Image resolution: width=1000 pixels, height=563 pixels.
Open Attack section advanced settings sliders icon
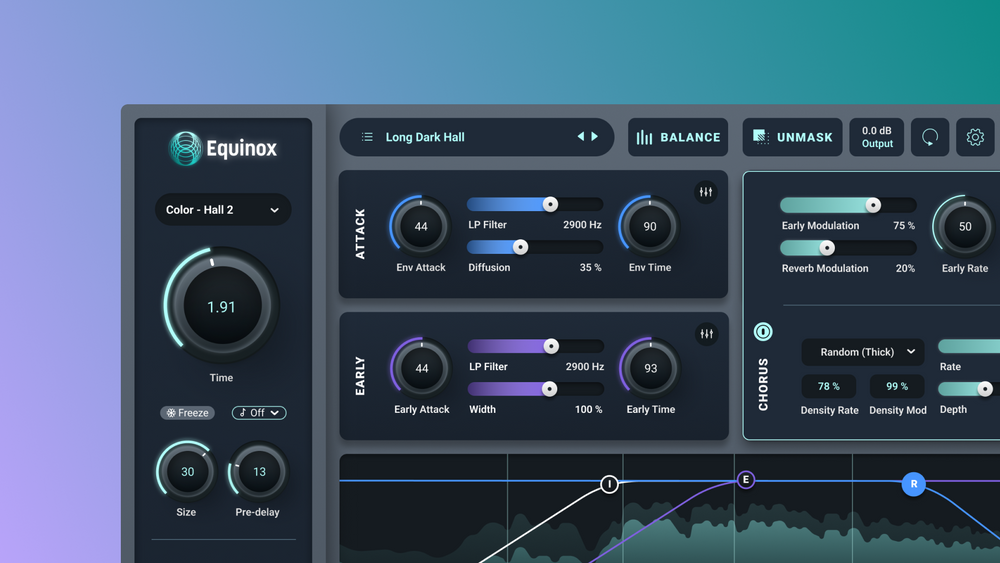tap(706, 192)
